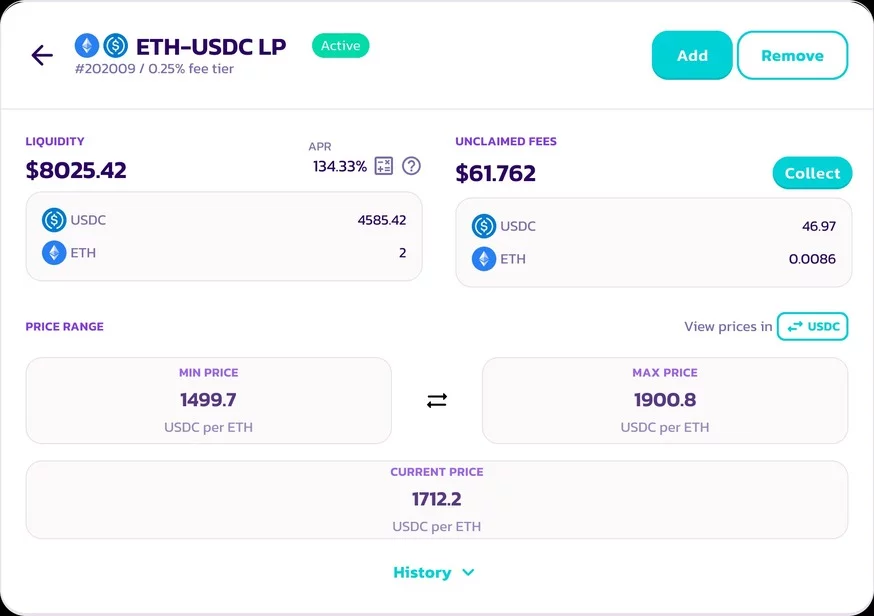Viewport: 874px width, 616px height.
Task: Toggle View prices in USDC
Action: click(812, 326)
